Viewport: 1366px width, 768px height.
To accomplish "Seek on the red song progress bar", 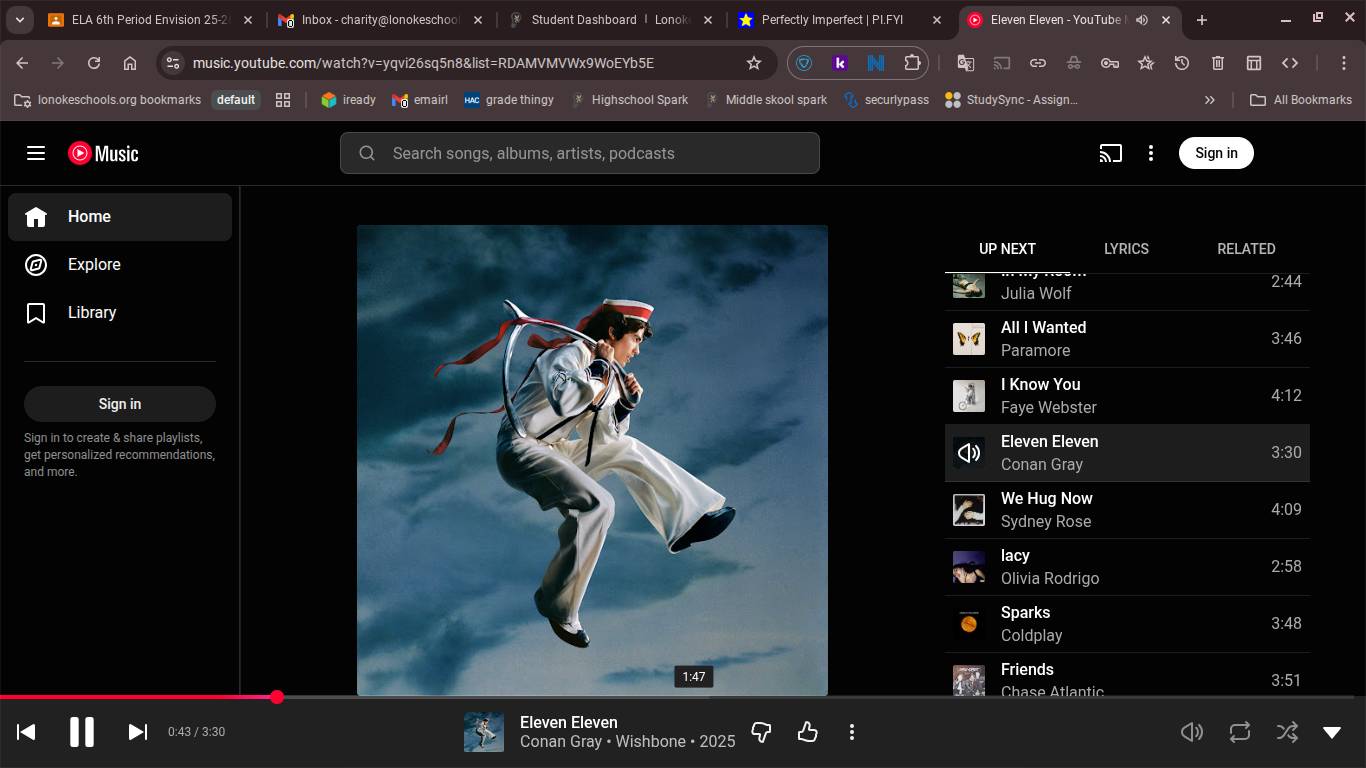I will tap(683, 697).
